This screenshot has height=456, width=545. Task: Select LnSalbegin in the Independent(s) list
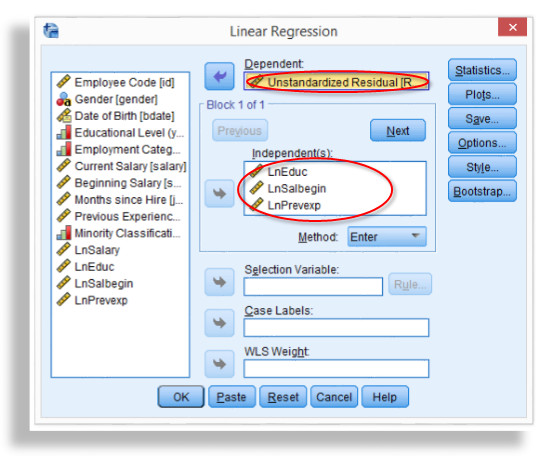296,188
